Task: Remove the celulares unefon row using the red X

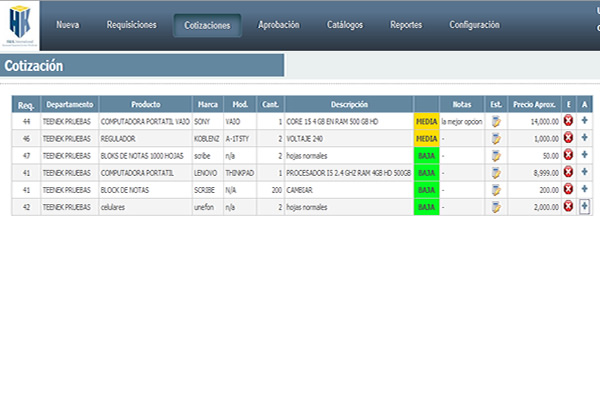Action: 568,206
